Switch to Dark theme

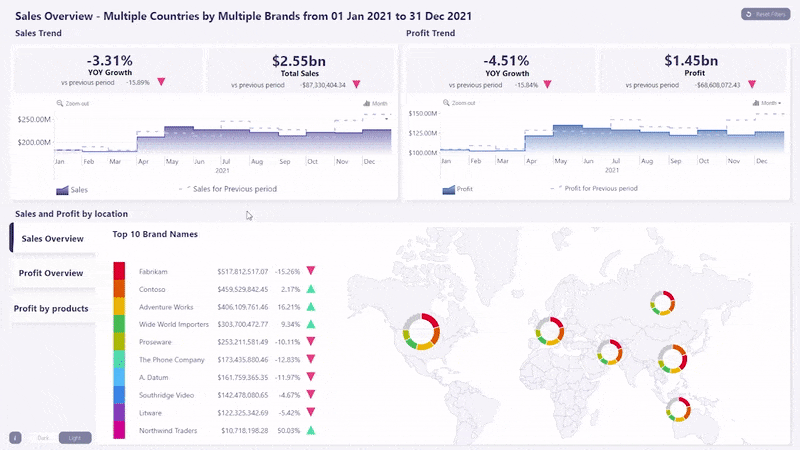[x=43, y=437]
